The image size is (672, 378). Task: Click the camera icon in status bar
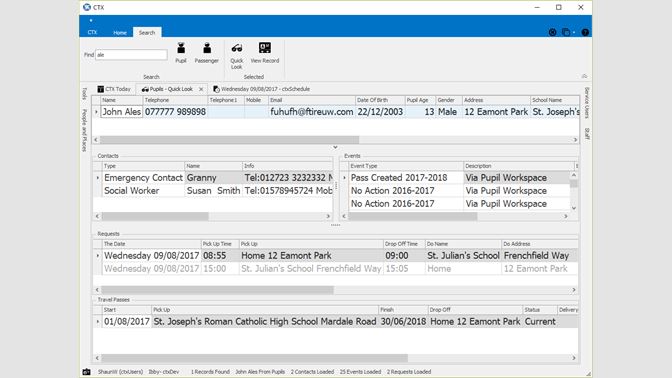(x=86, y=372)
